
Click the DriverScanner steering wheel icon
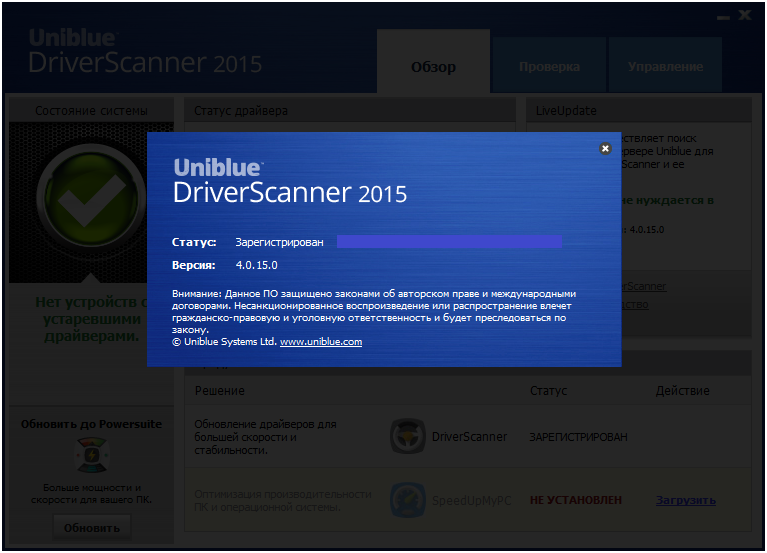point(407,436)
